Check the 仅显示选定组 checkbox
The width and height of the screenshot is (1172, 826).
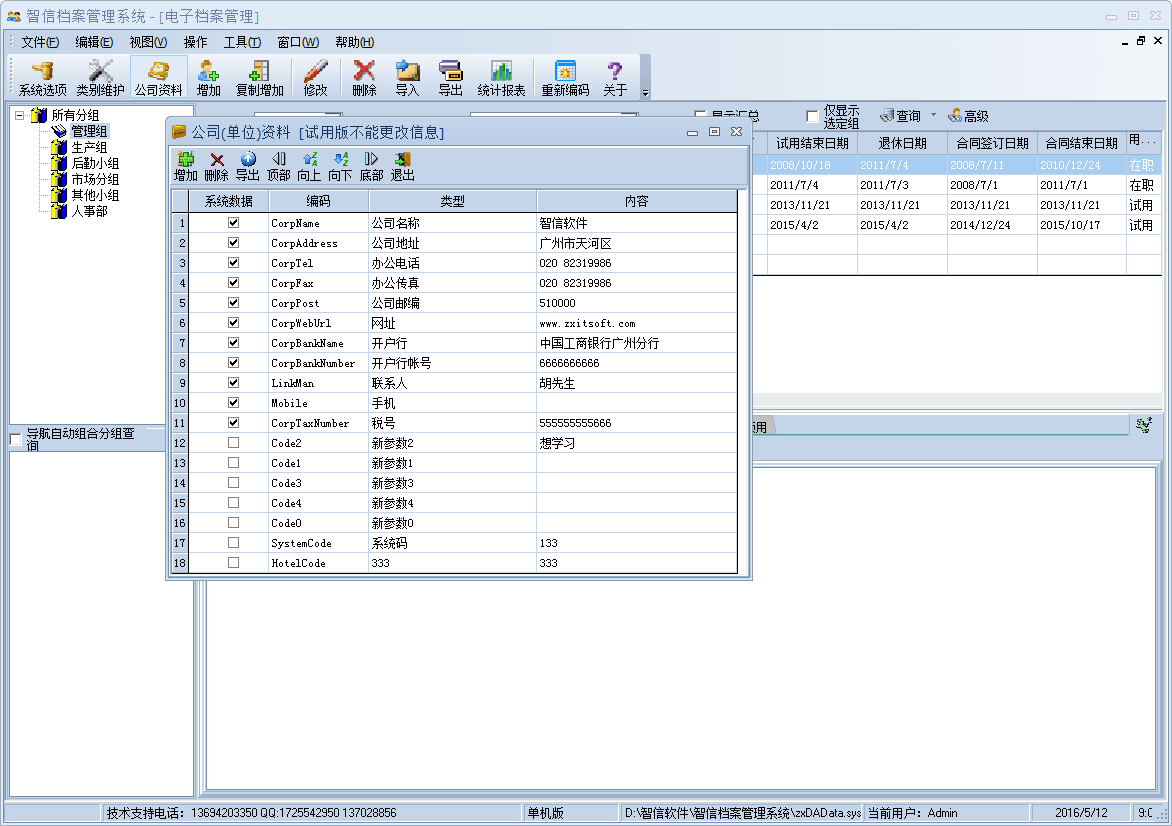point(812,117)
